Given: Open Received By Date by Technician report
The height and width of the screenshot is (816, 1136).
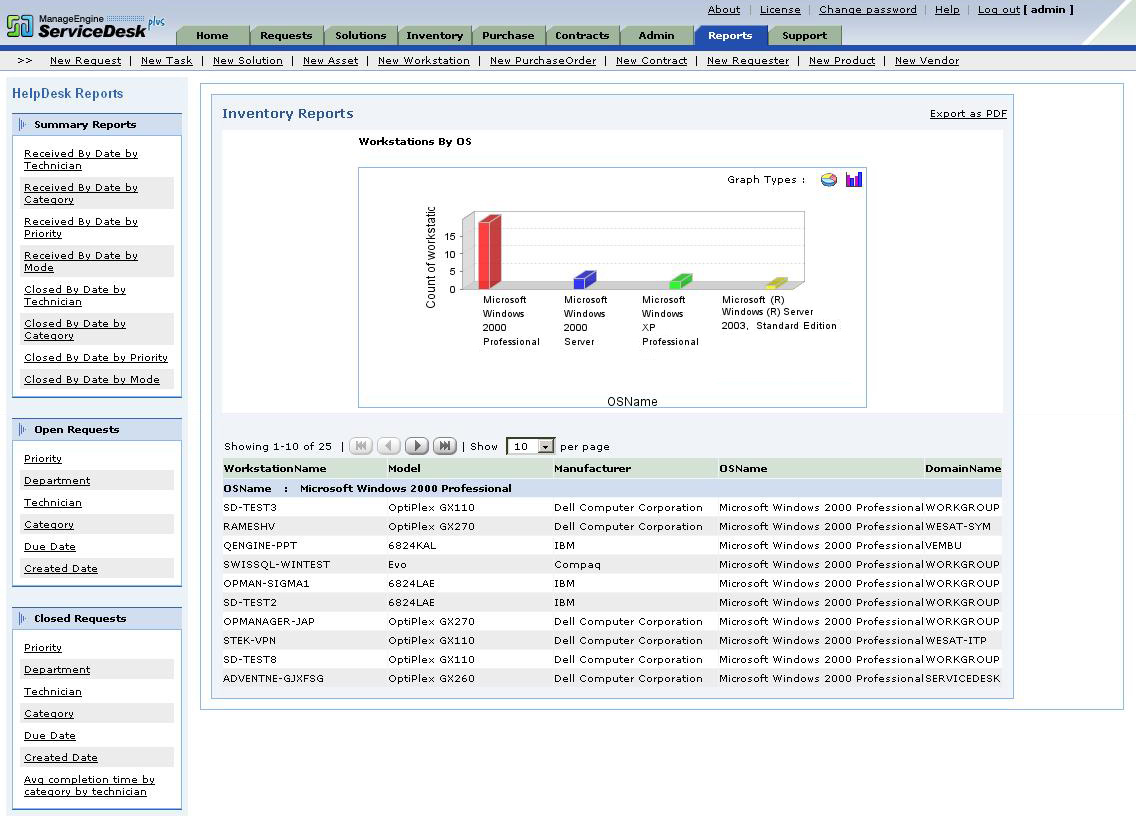Looking at the screenshot, I should point(80,159).
